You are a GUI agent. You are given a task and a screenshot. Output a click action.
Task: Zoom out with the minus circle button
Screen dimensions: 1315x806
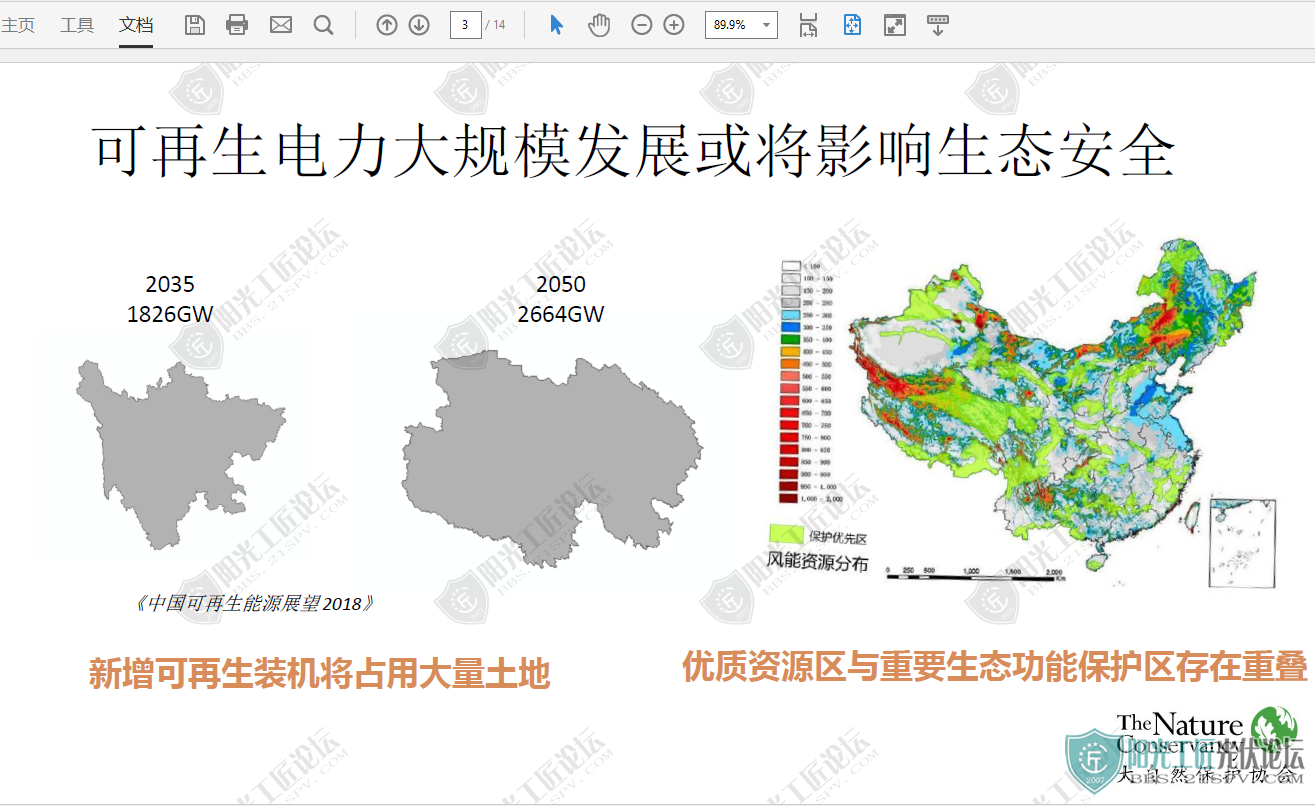point(642,25)
